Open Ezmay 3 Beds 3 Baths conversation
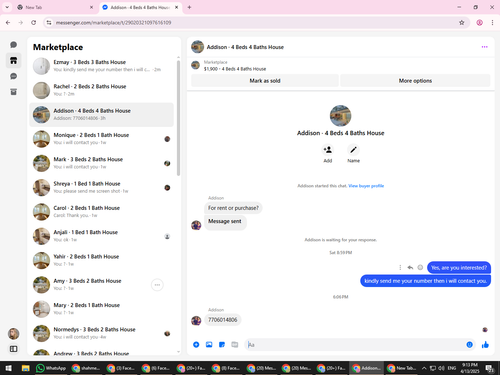This screenshot has width=500, height=375. pyautogui.click(x=102, y=66)
